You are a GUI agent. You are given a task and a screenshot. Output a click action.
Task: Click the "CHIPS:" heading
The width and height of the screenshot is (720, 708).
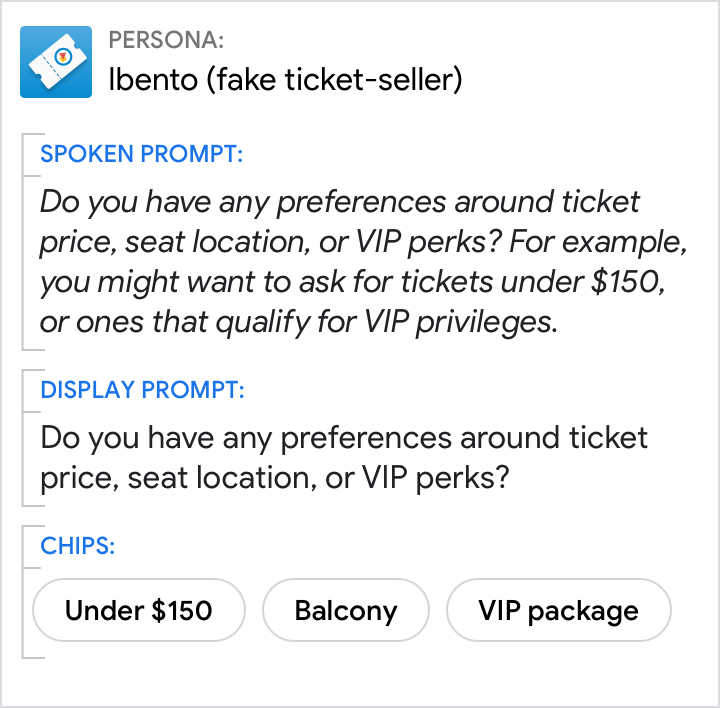[x=78, y=546]
